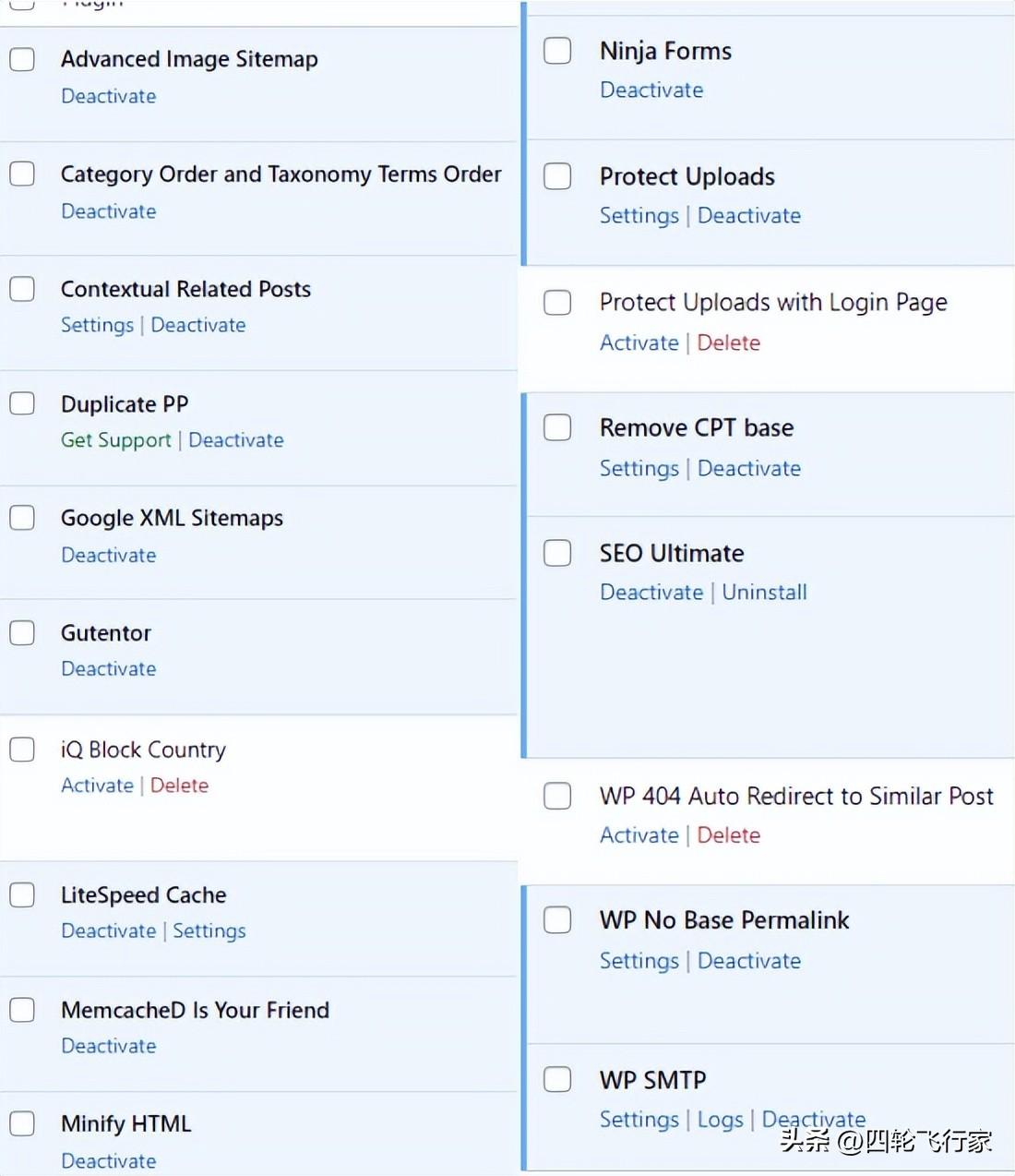
Task: Delete Protect Uploads with Login Page
Action: coord(729,342)
